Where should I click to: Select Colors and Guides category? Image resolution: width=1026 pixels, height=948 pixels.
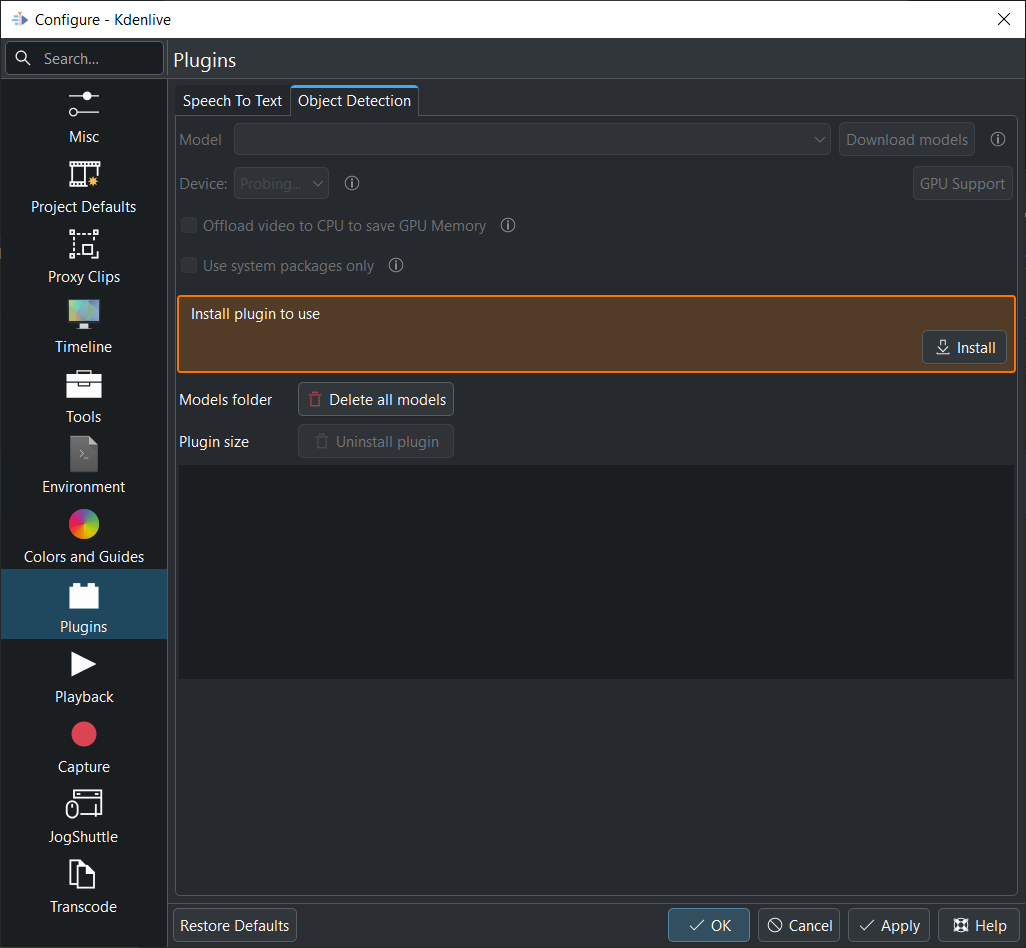click(x=84, y=536)
